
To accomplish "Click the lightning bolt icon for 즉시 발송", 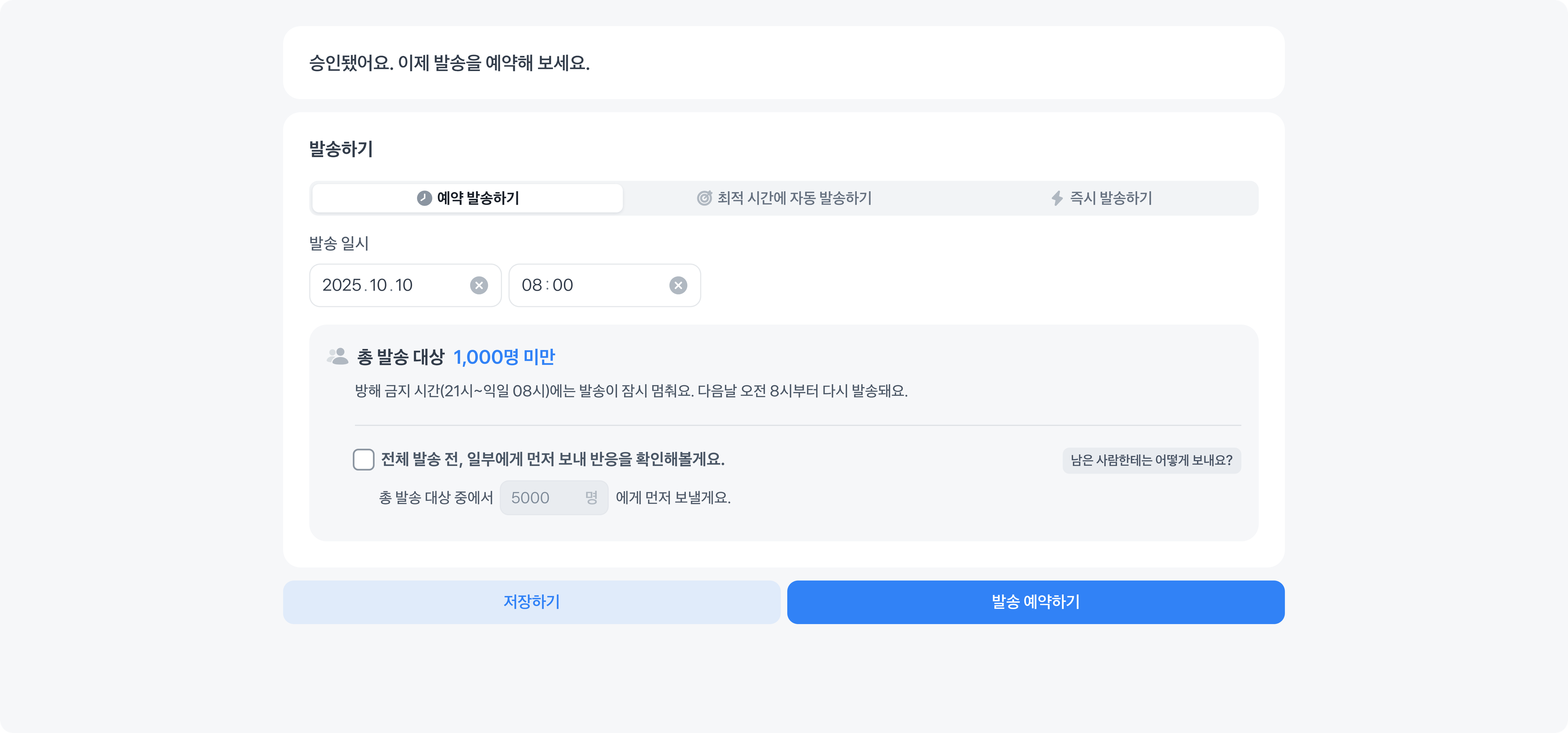I will [x=1057, y=198].
